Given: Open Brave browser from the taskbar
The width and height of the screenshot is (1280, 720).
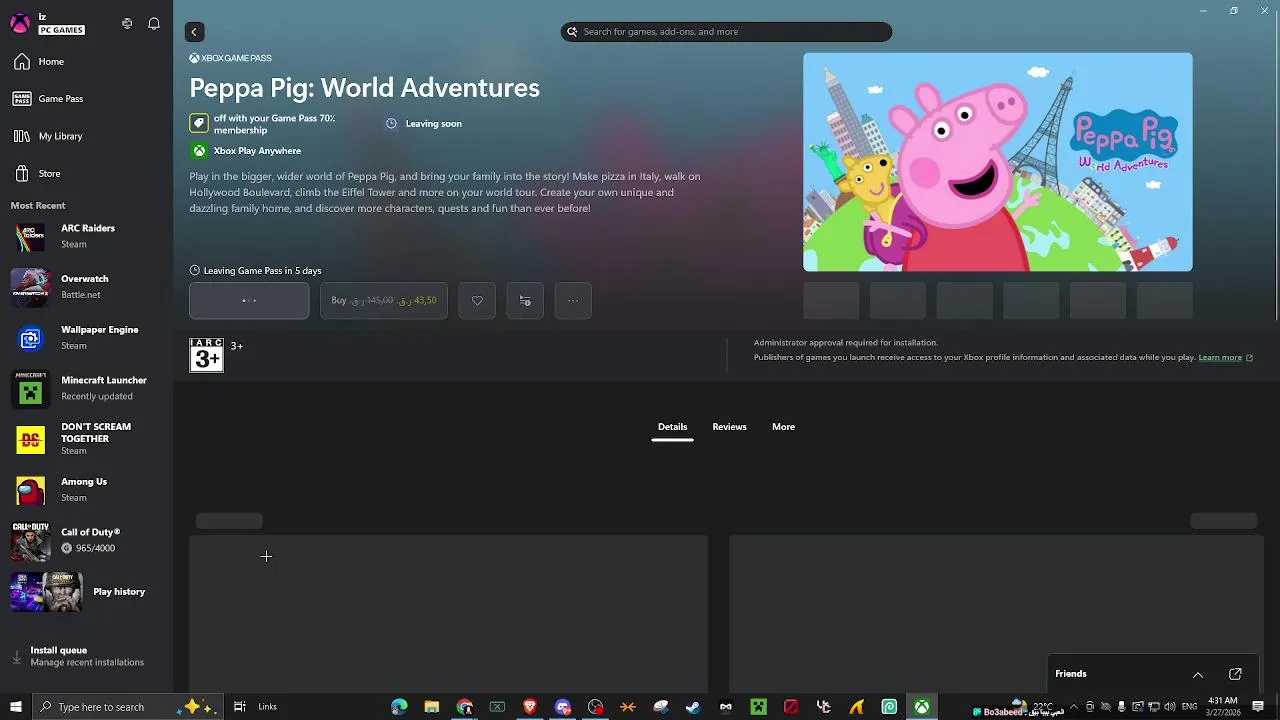Looking at the screenshot, I should [x=530, y=707].
